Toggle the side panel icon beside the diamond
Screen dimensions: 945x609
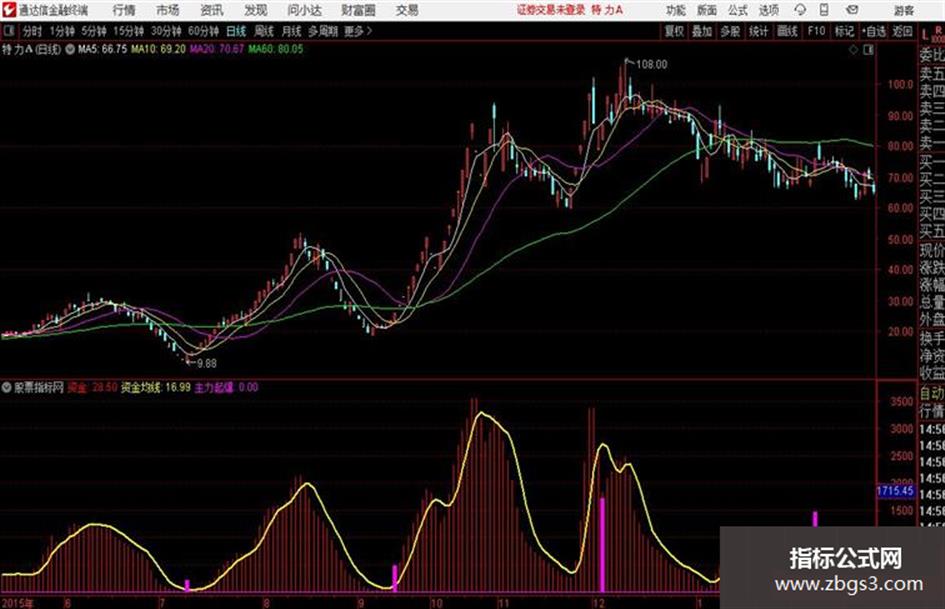coord(868,50)
